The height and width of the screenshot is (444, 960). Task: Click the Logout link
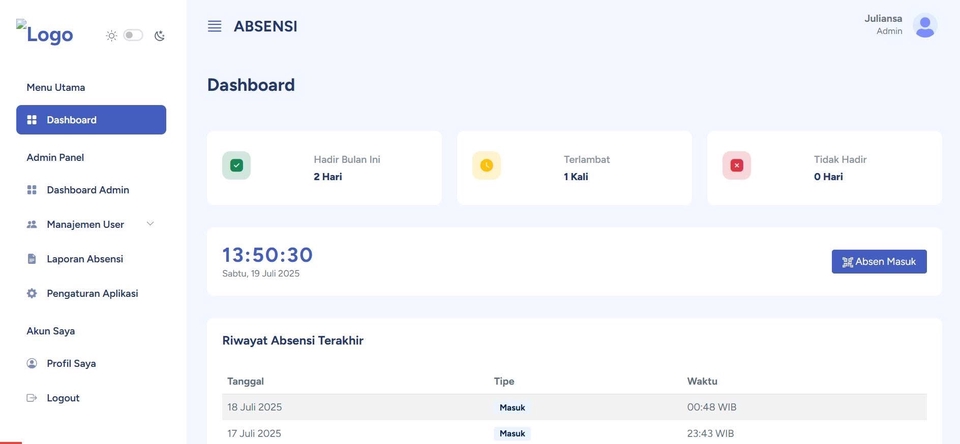[91, 398]
